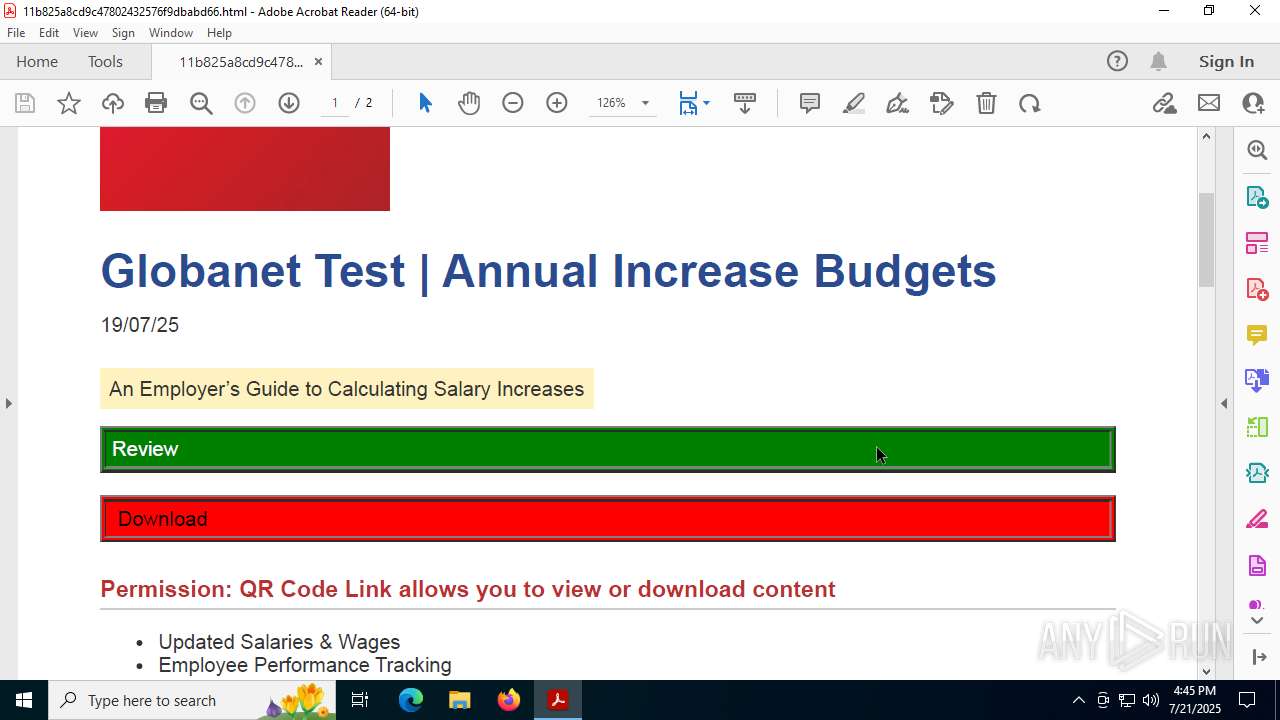Viewport: 1280px width, 720px height.
Task: Click the Sign In button
Action: [1226, 61]
